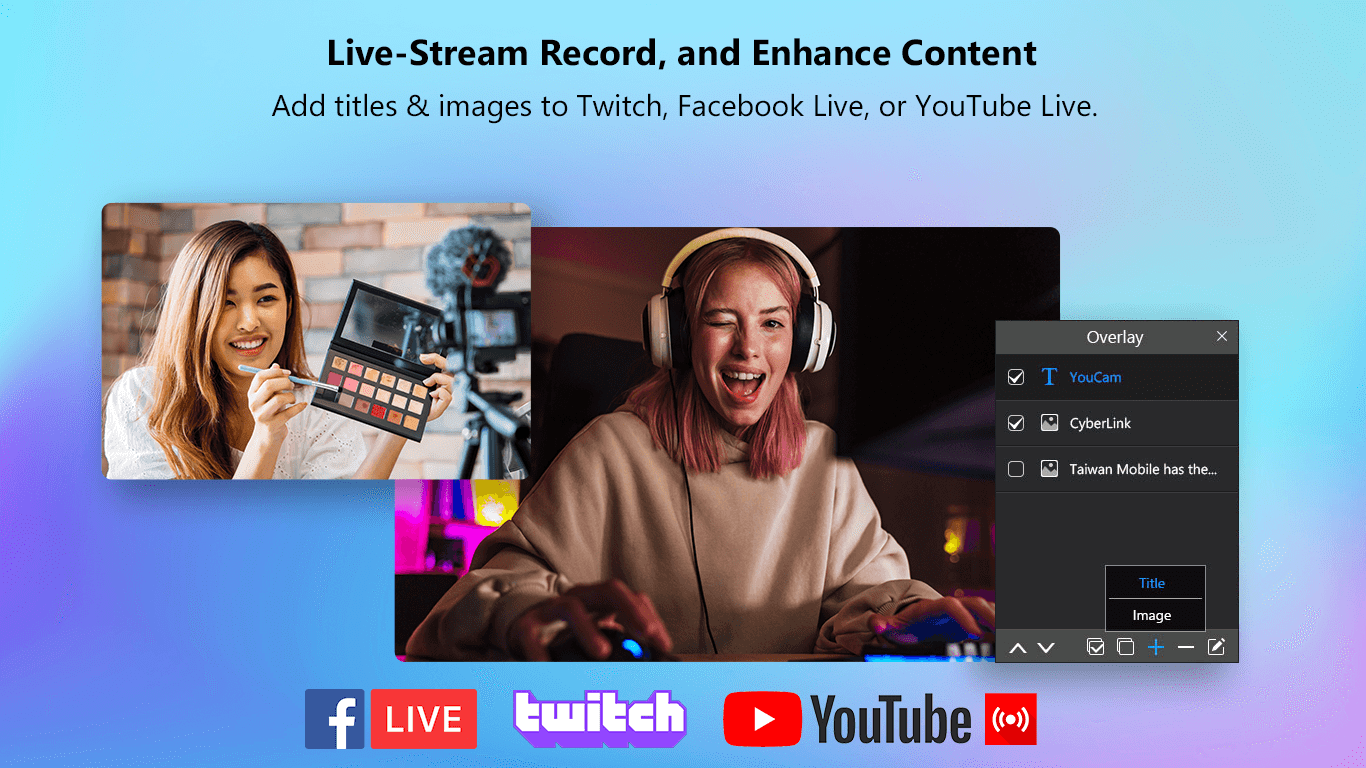The image size is (1366, 768).
Task: Move overlay up with the up arrow
Action: 1018,648
